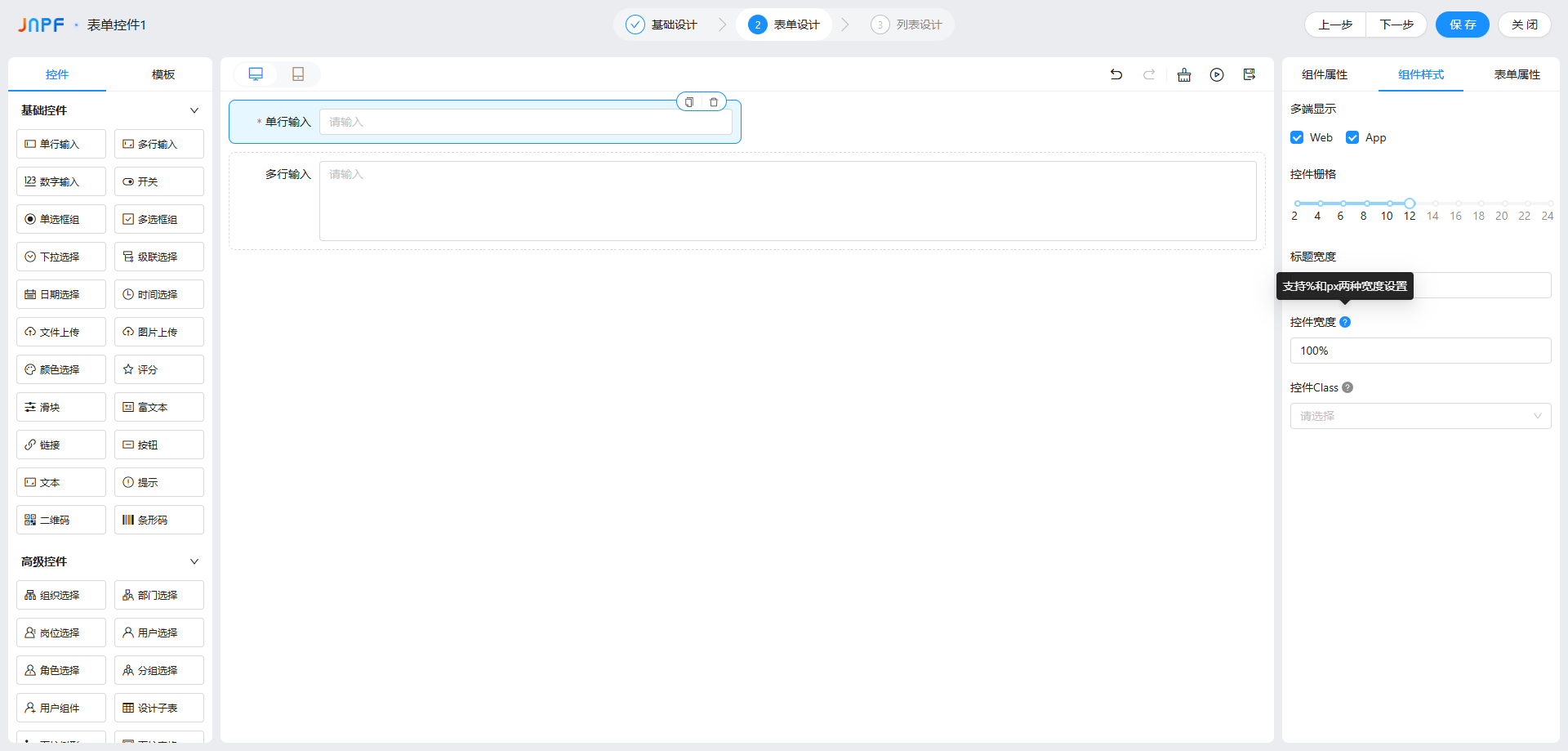This screenshot has width=1568, height=751.
Task: Switch to the 模板 tab
Action: pyautogui.click(x=163, y=74)
